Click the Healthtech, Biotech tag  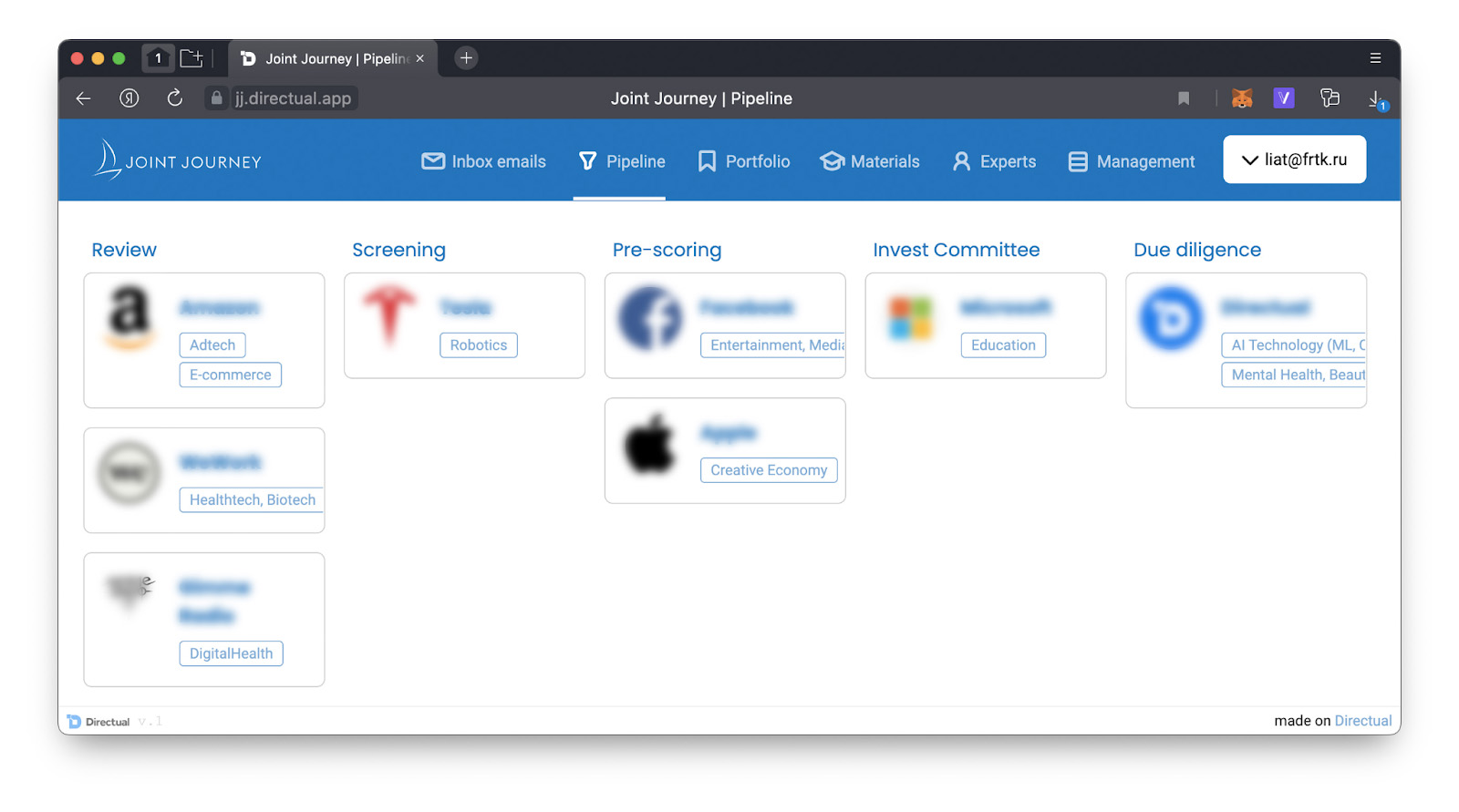pos(252,499)
